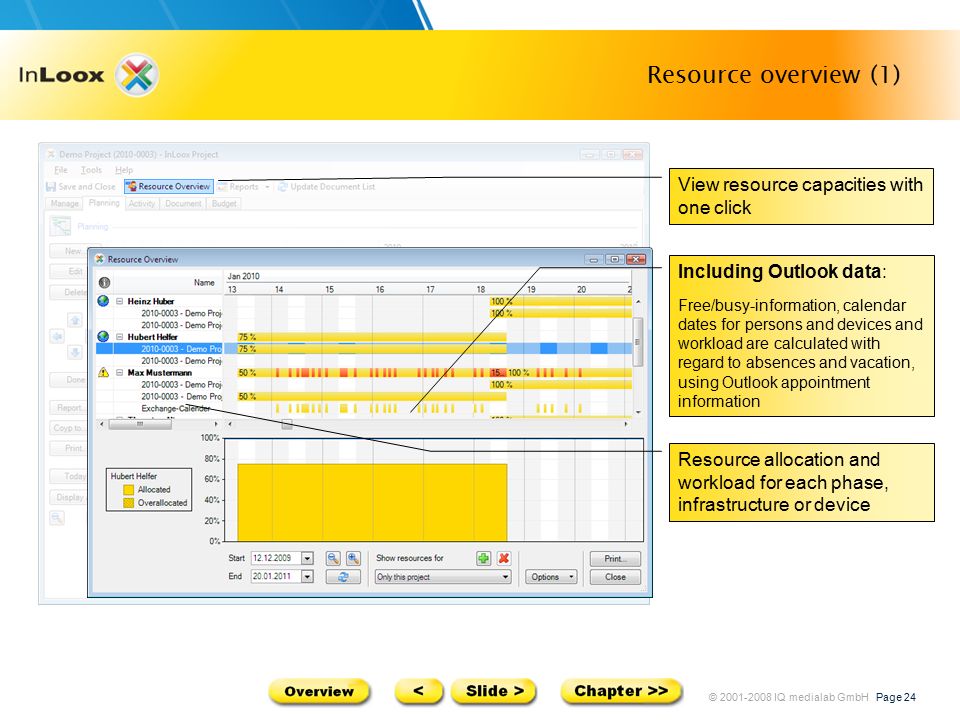Click the zoom out magnifier icon
This screenshot has height=720, width=960.
333,558
